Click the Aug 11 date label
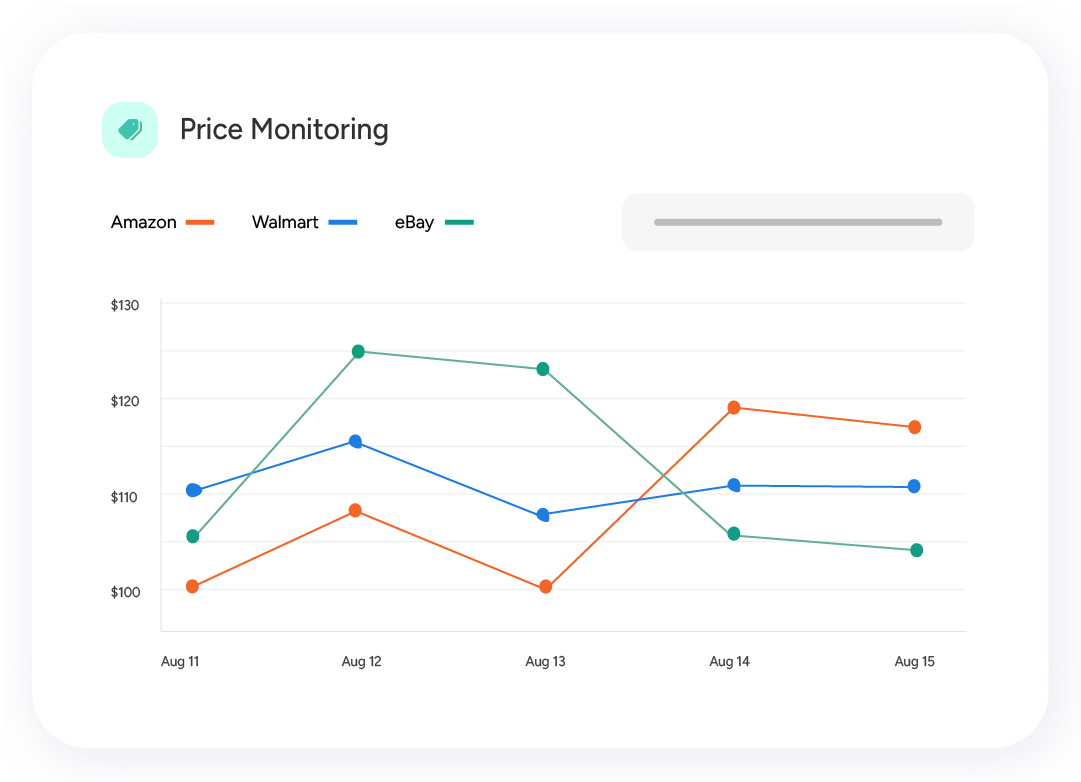1081x782 pixels. coord(180,661)
